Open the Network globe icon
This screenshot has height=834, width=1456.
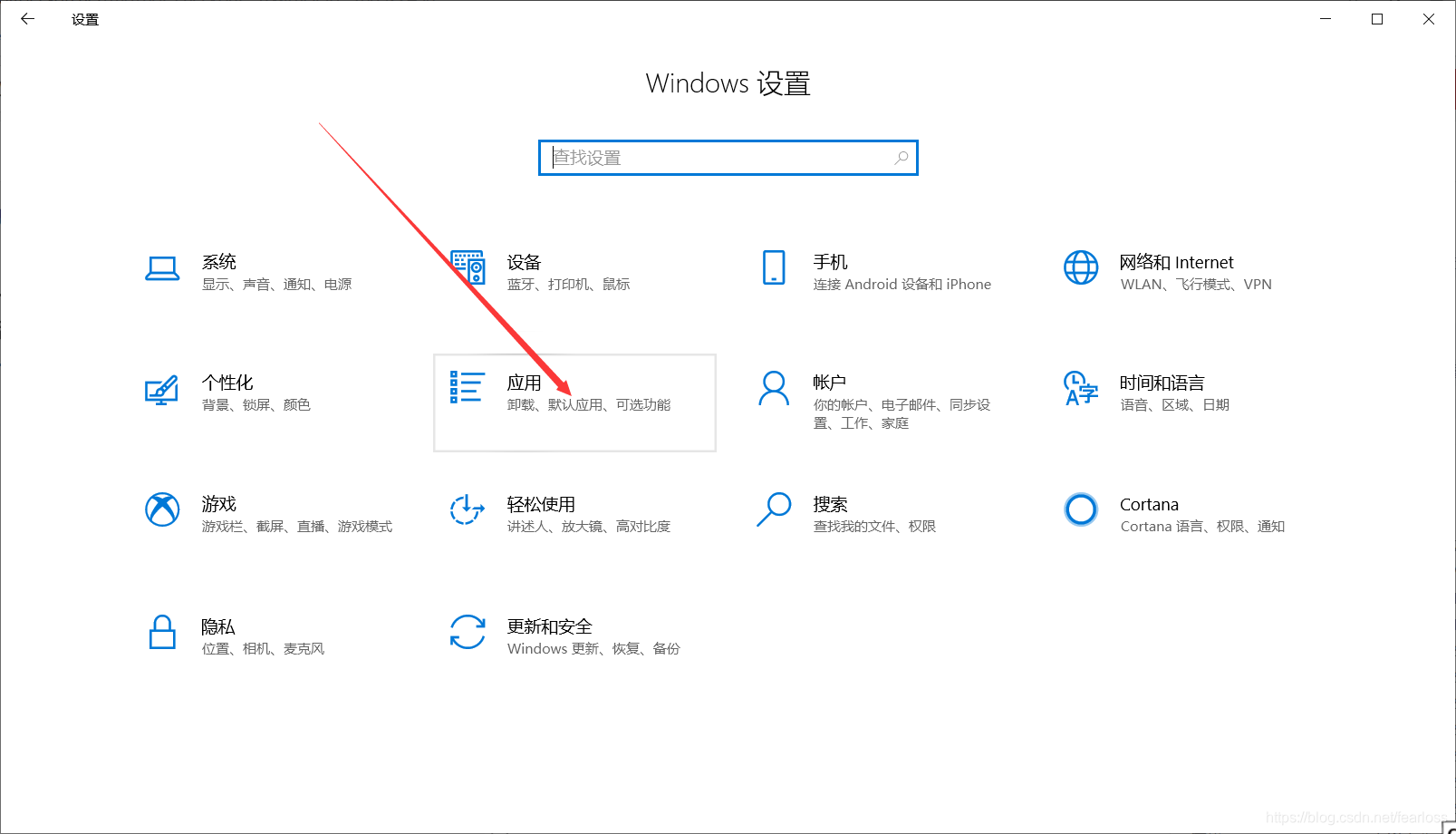pos(1081,267)
